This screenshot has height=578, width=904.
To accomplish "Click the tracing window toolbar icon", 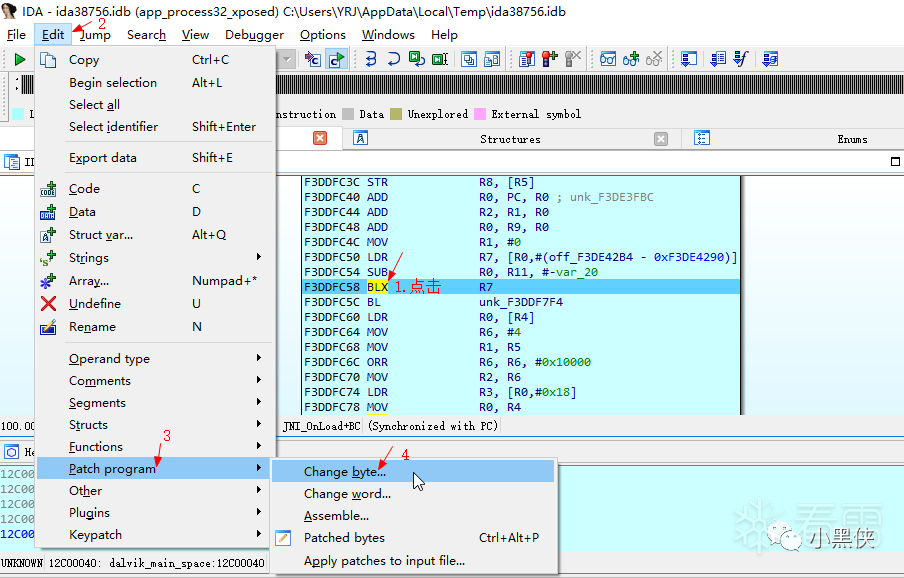I will [689, 59].
